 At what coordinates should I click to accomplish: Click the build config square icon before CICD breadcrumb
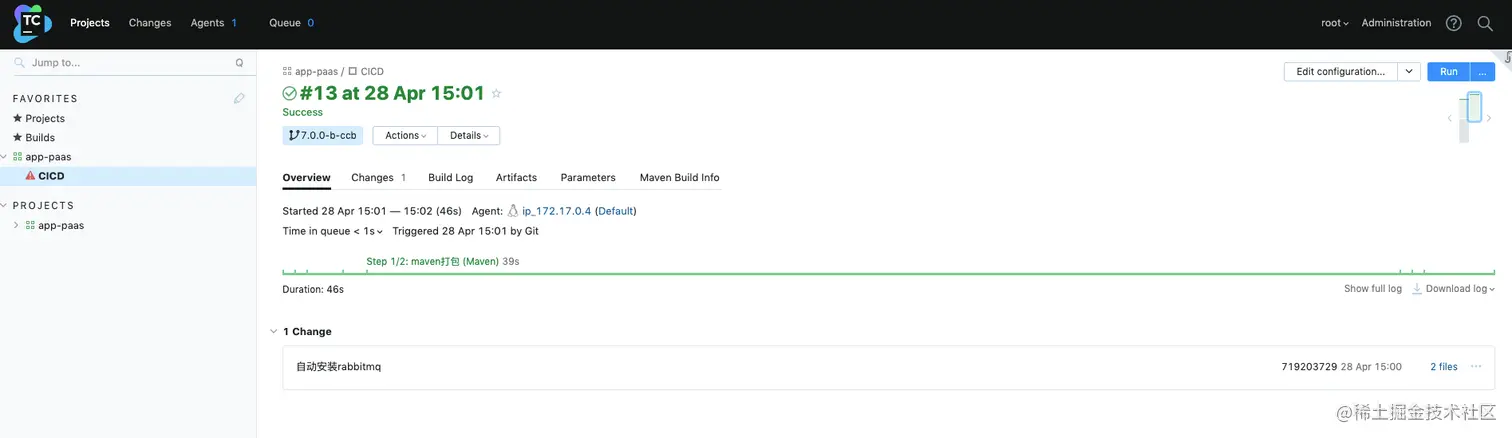pyautogui.click(x=352, y=72)
